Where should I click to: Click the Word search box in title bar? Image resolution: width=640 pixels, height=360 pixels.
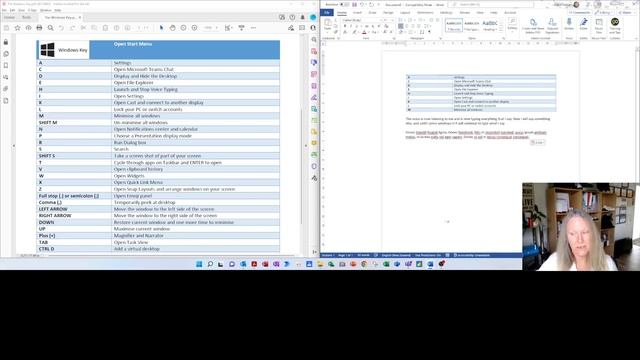tap(491, 4)
